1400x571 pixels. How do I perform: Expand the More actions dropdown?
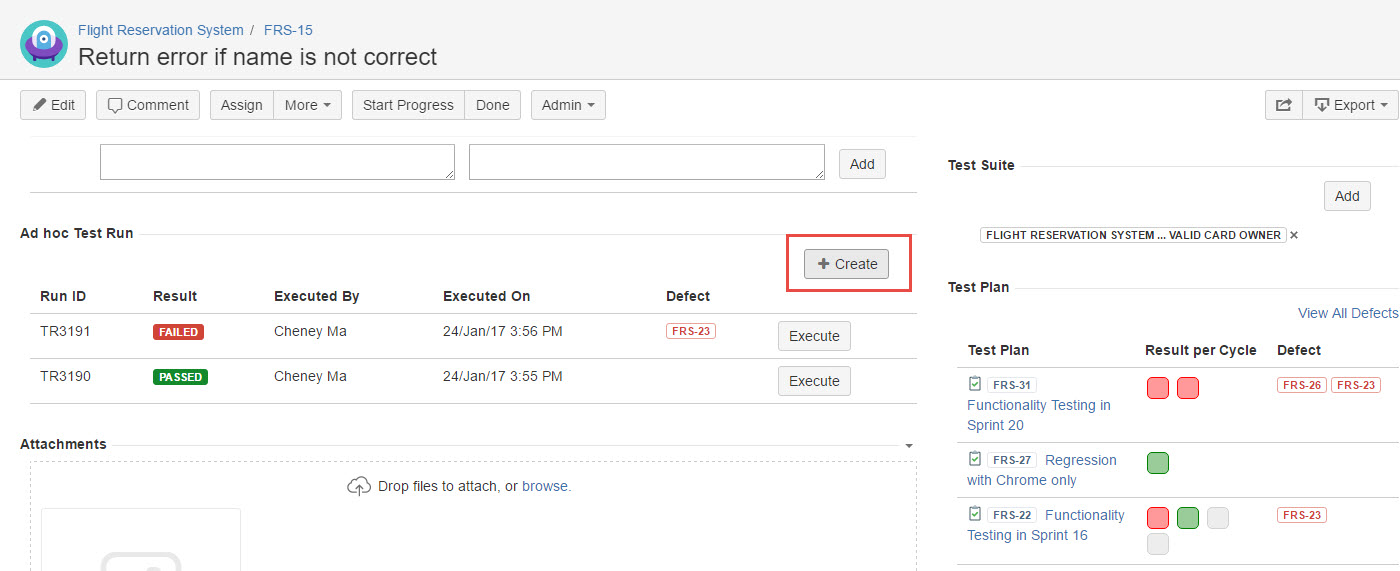[308, 105]
